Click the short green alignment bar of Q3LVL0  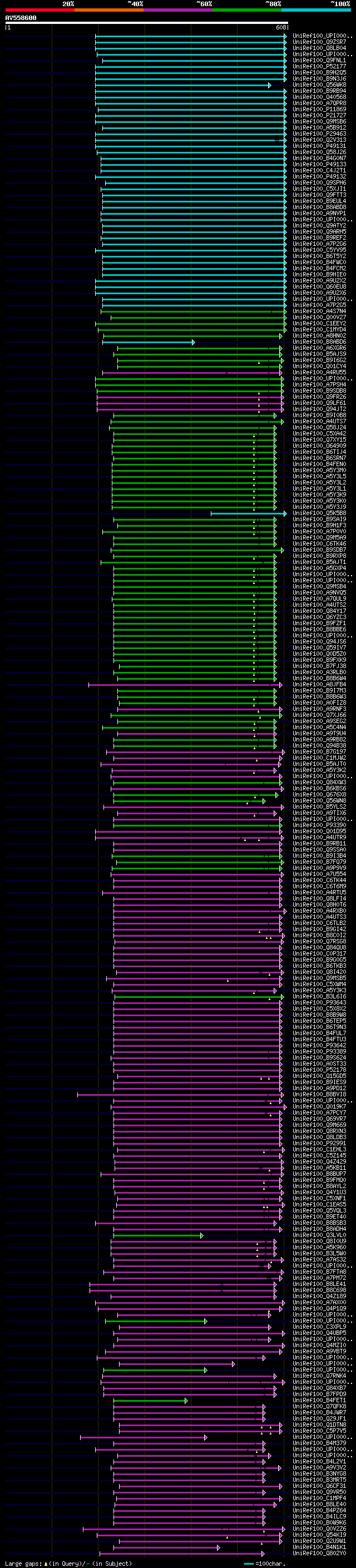pos(158,1235)
